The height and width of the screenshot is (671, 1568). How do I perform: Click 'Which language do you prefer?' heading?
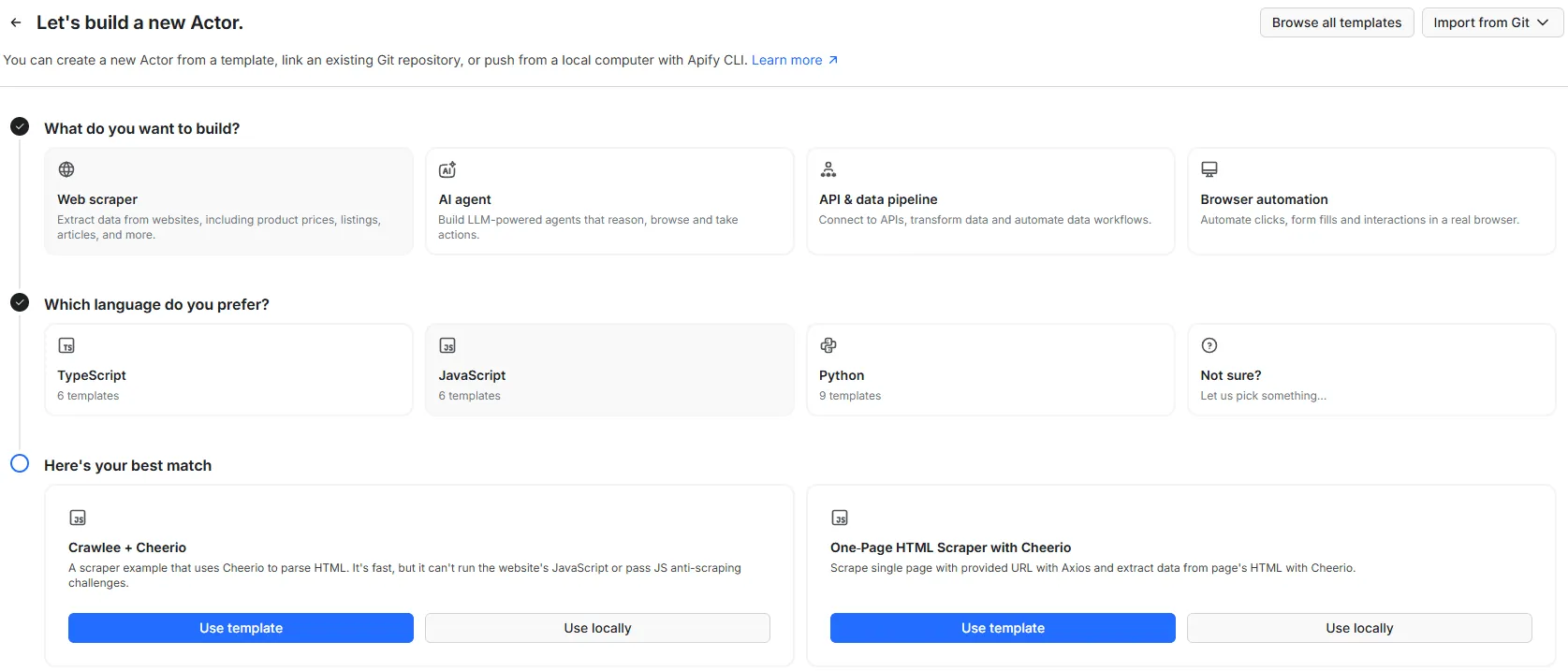click(x=156, y=304)
